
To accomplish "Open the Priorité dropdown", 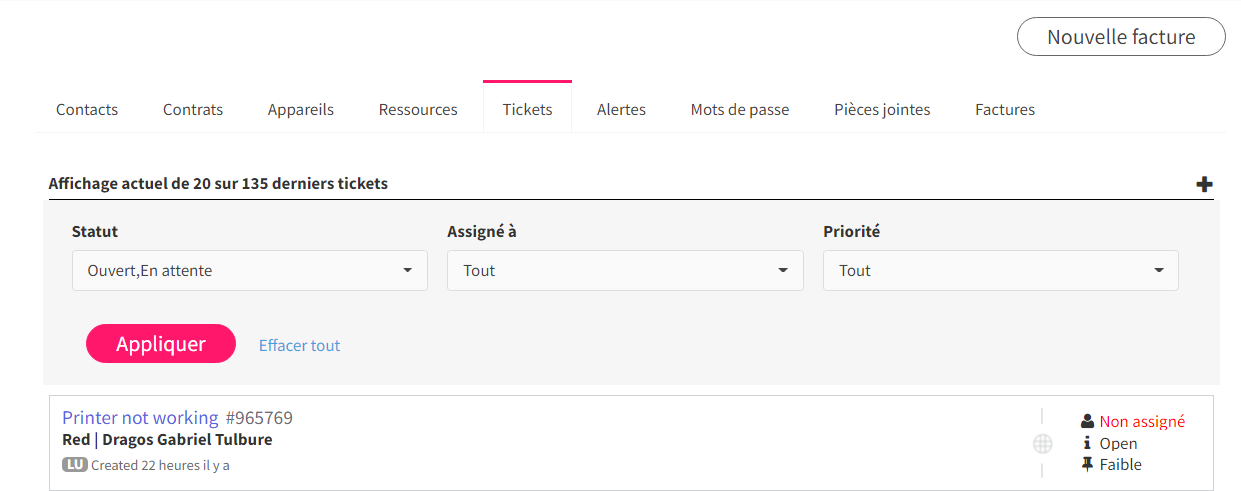I will pos(1001,270).
